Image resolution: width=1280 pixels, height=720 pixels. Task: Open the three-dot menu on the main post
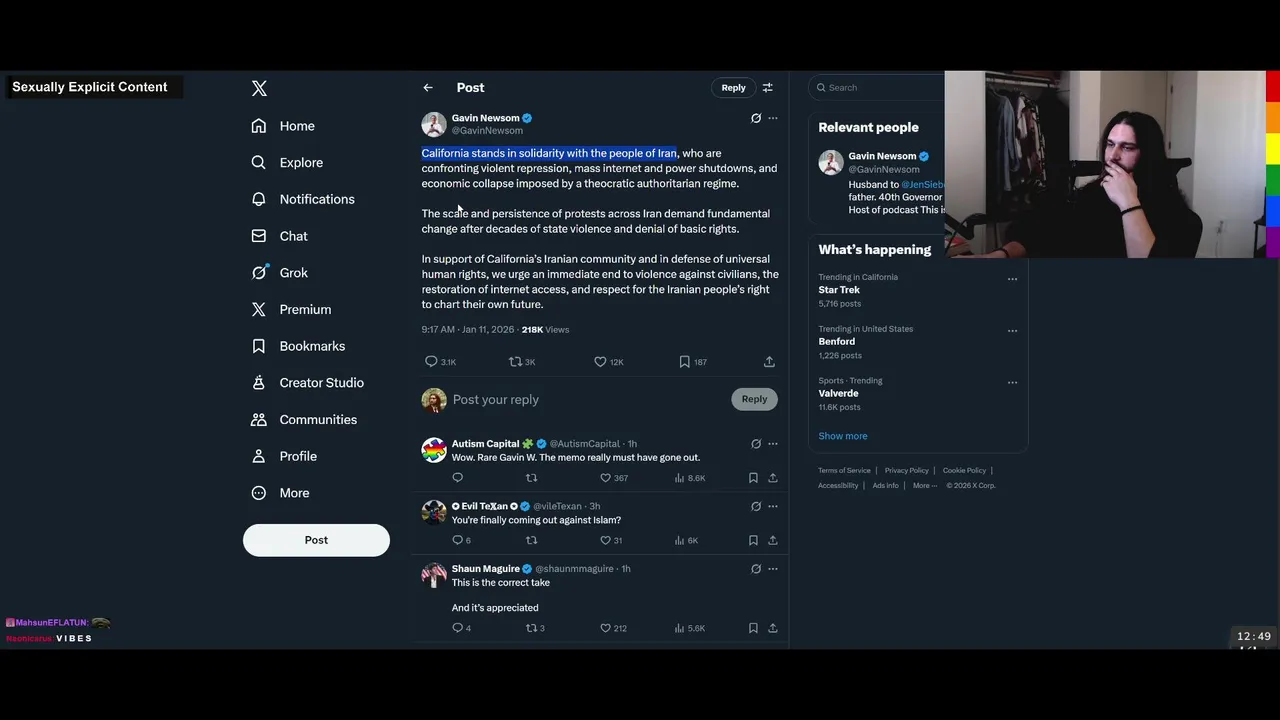tap(773, 118)
